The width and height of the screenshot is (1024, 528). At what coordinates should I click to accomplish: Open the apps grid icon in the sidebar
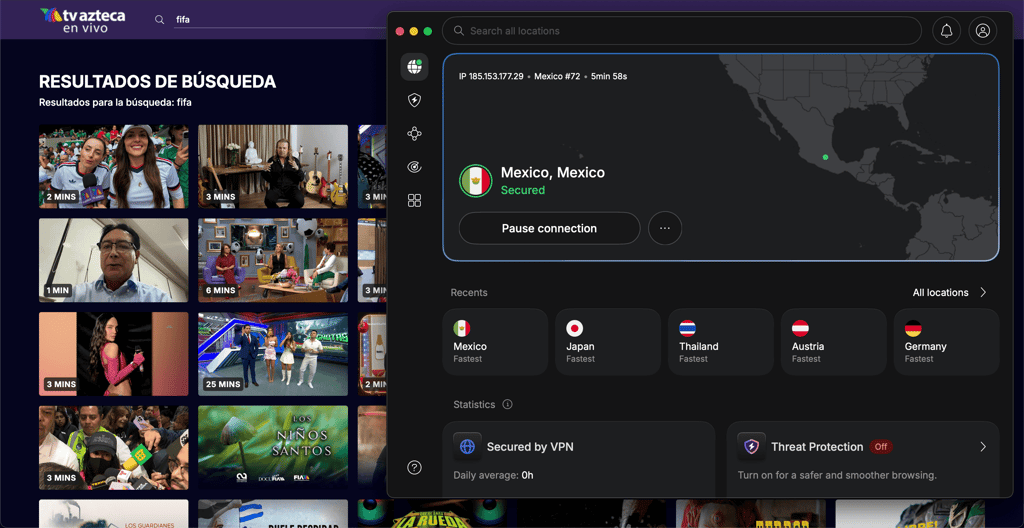414,201
